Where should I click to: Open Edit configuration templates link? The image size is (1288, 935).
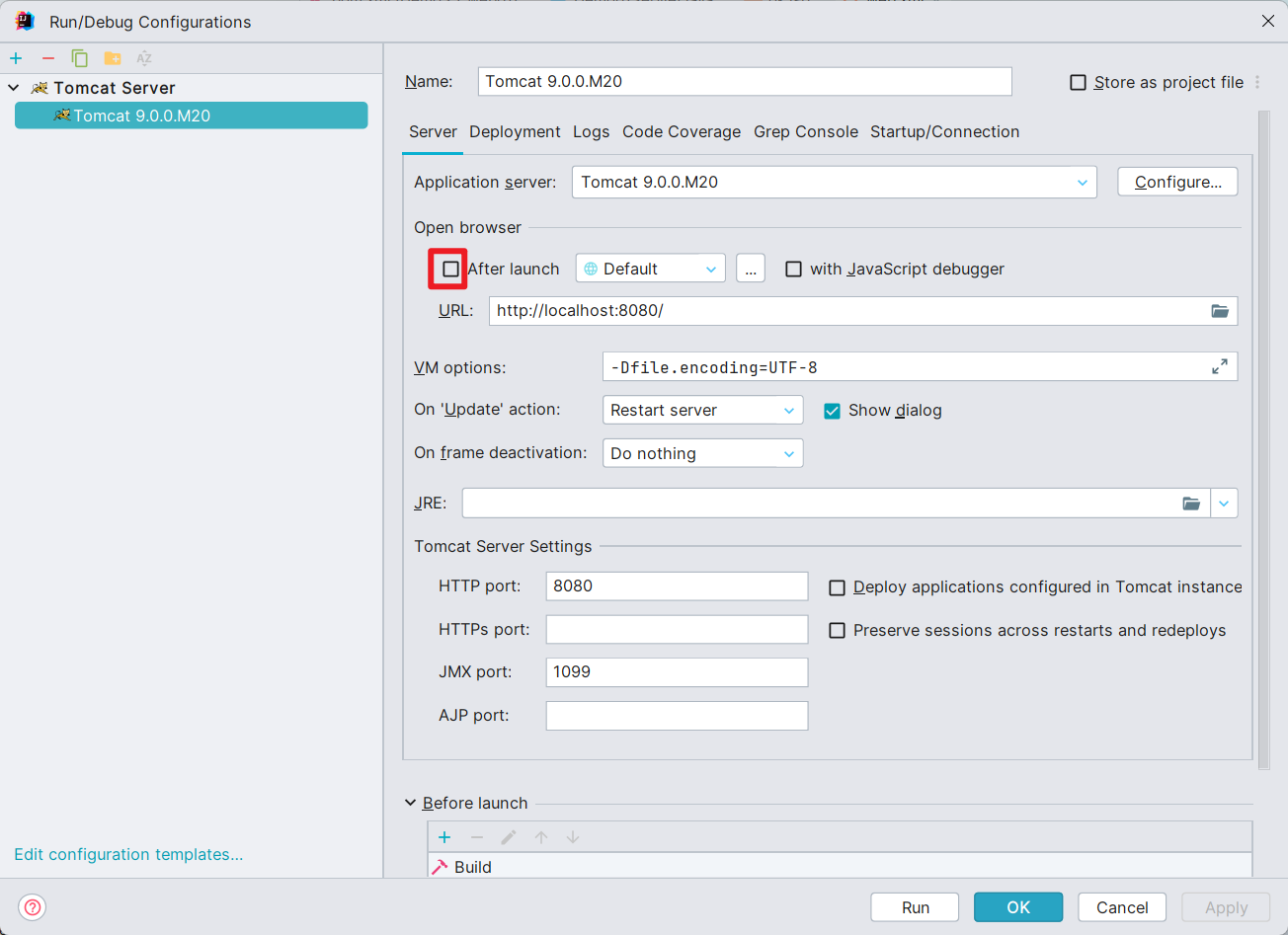(x=128, y=854)
